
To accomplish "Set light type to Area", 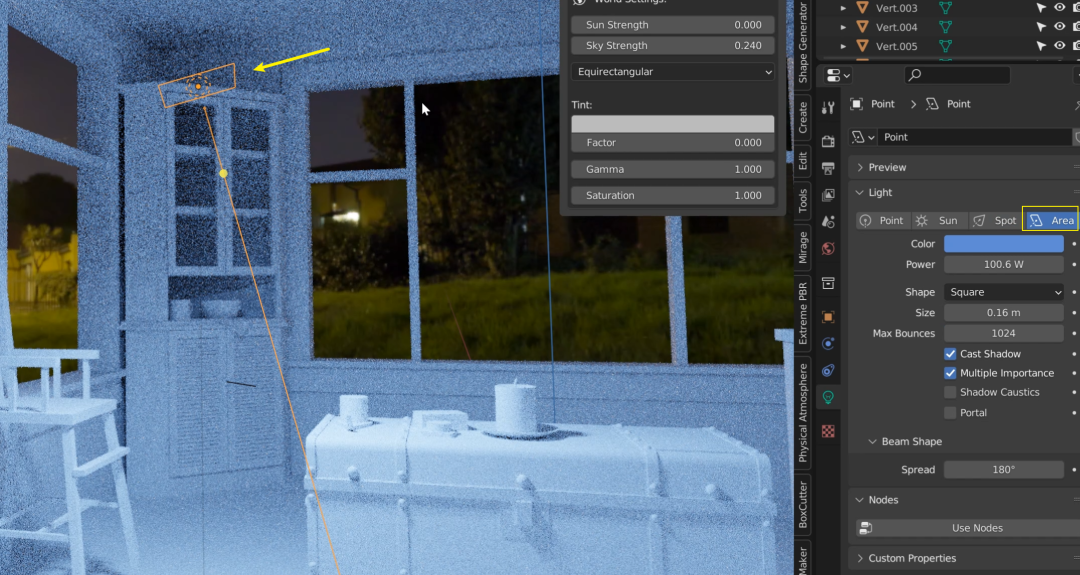I will (x=1050, y=220).
